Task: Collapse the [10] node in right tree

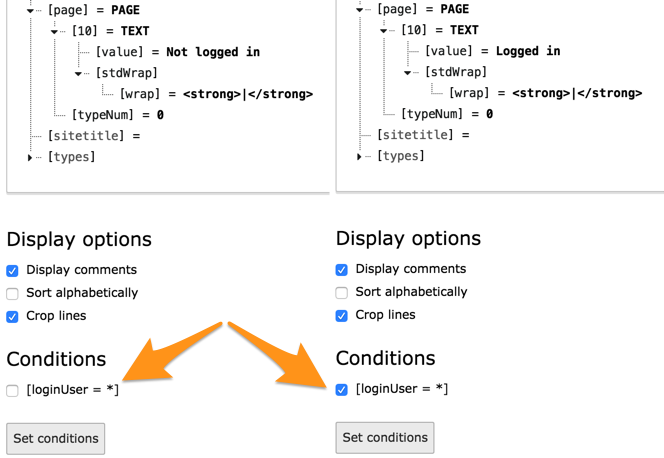Action: pyautogui.click(x=384, y=31)
